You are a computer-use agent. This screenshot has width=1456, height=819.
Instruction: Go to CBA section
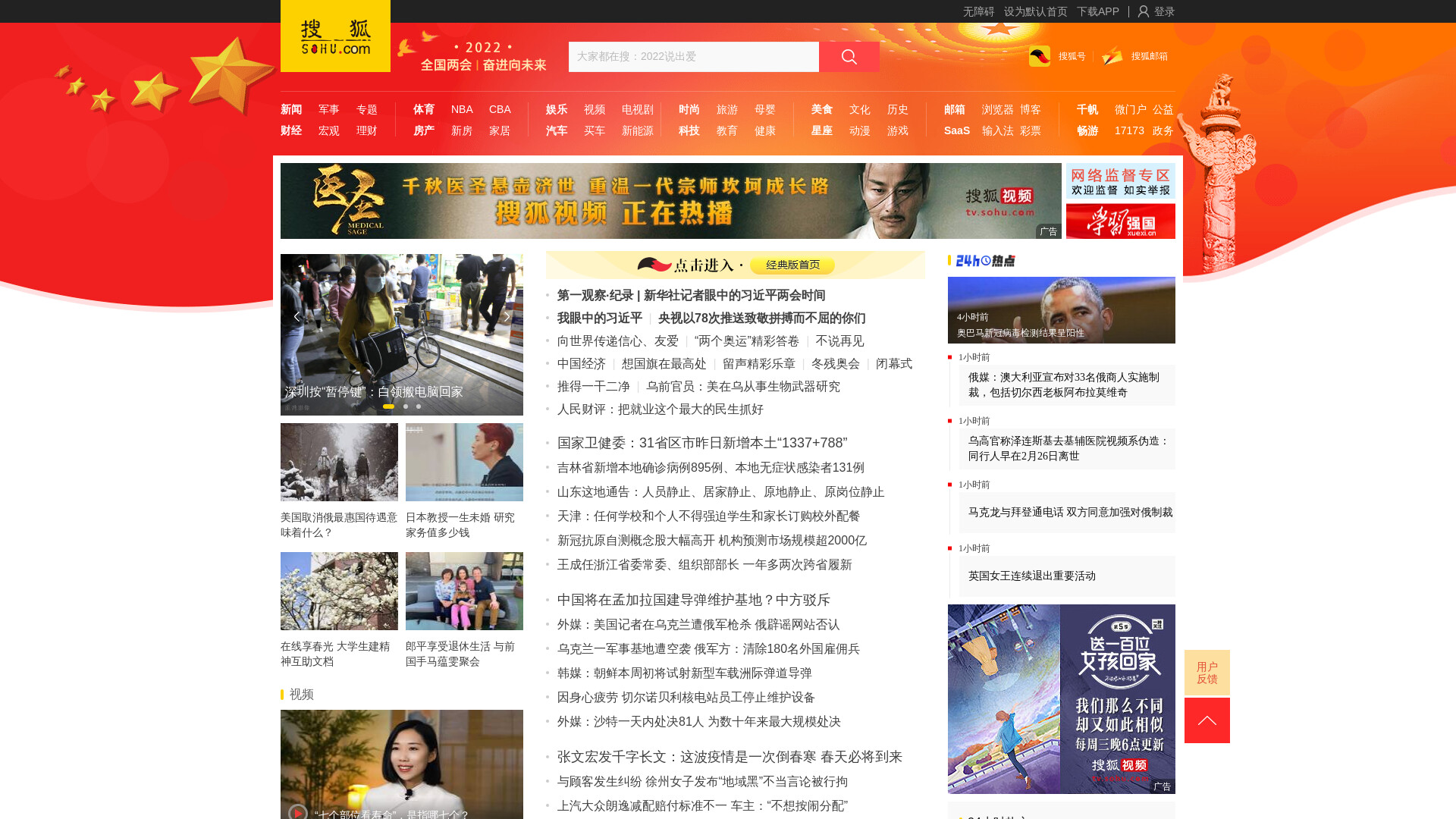[x=500, y=109]
